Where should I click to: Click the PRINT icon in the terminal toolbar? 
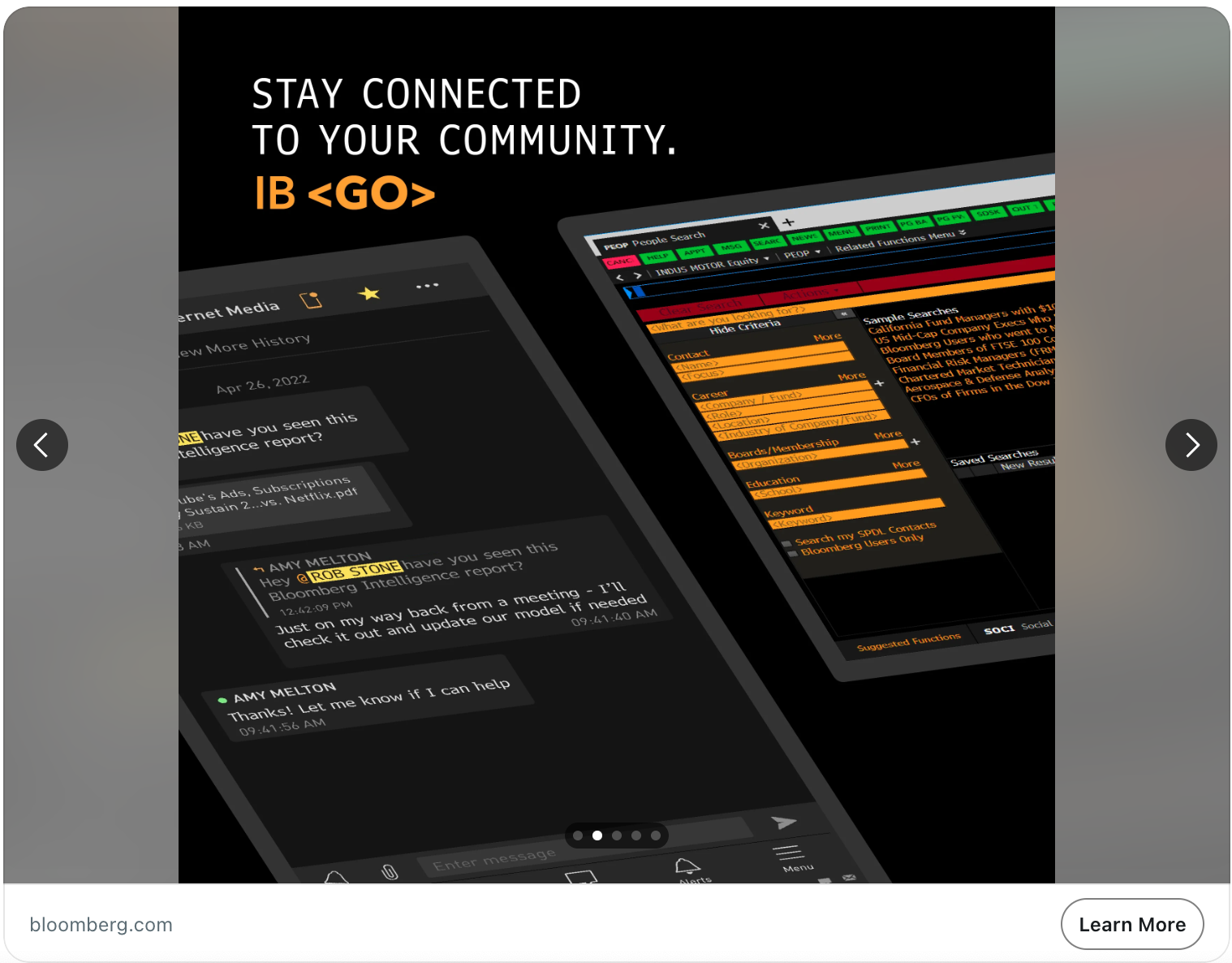[x=878, y=227]
